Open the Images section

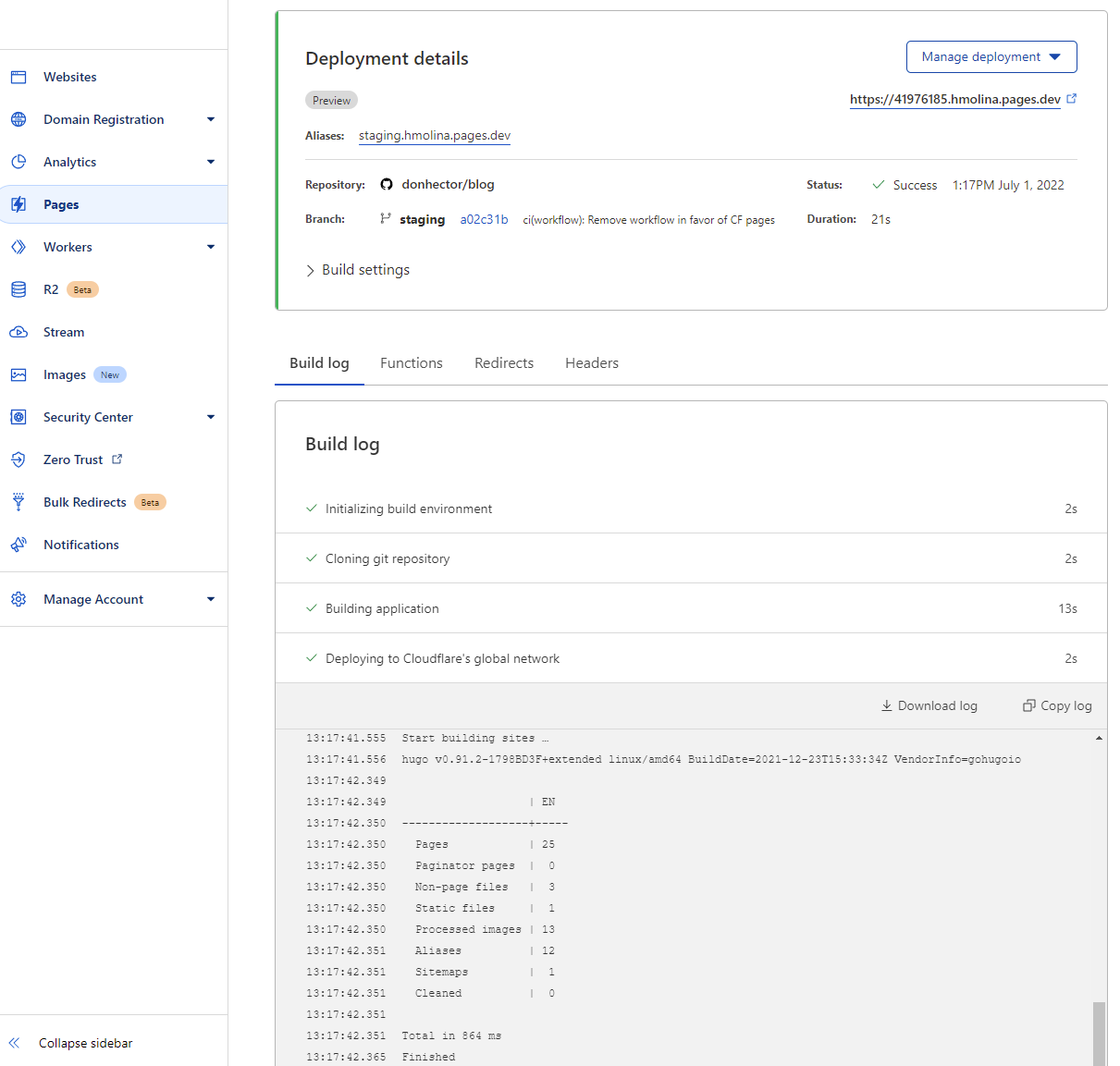pos(18,374)
